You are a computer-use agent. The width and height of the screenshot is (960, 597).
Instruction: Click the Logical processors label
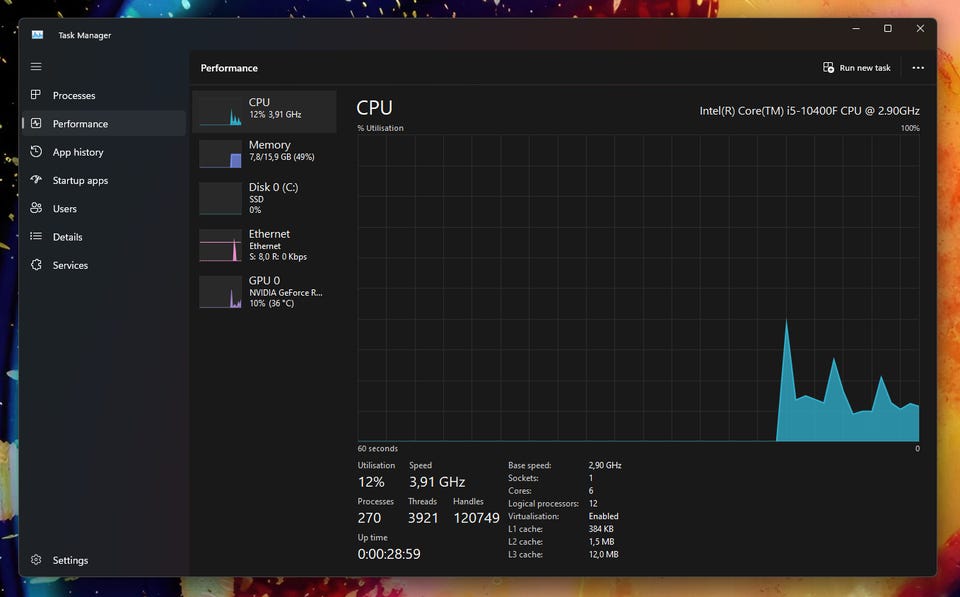pyautogui.click(x=543, y=504)
